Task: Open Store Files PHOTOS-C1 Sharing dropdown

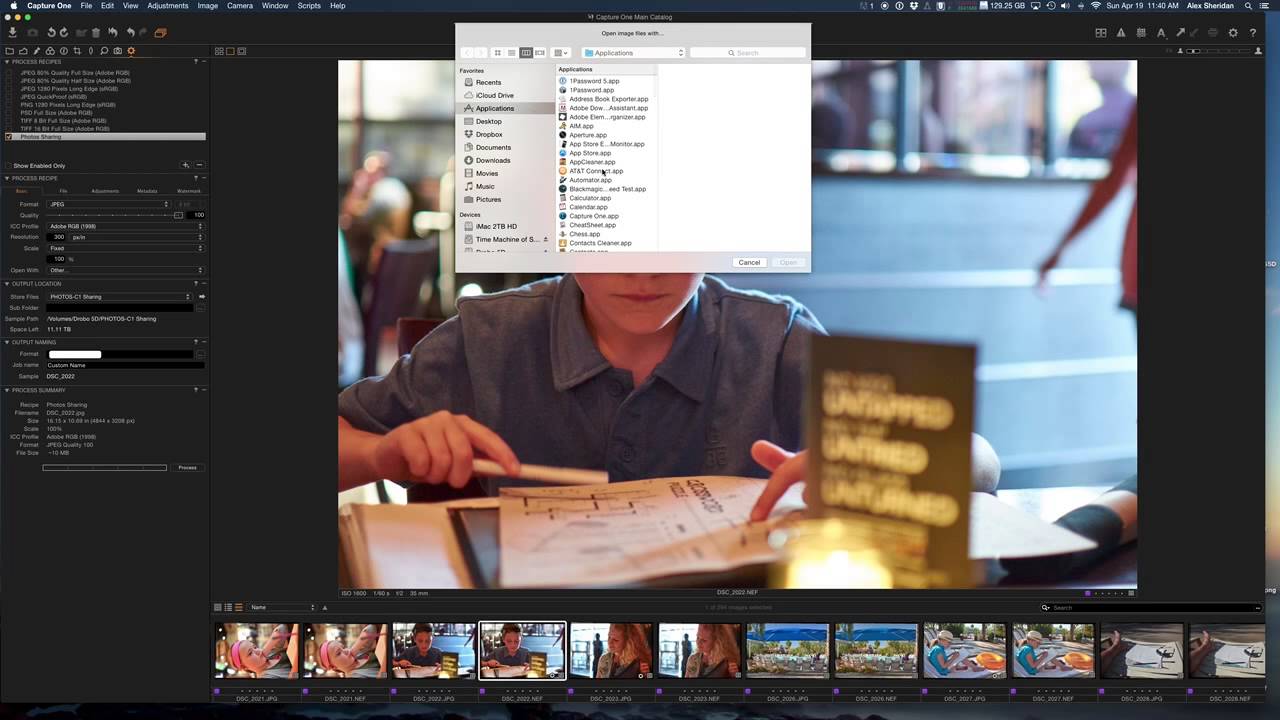Action: 120,297
